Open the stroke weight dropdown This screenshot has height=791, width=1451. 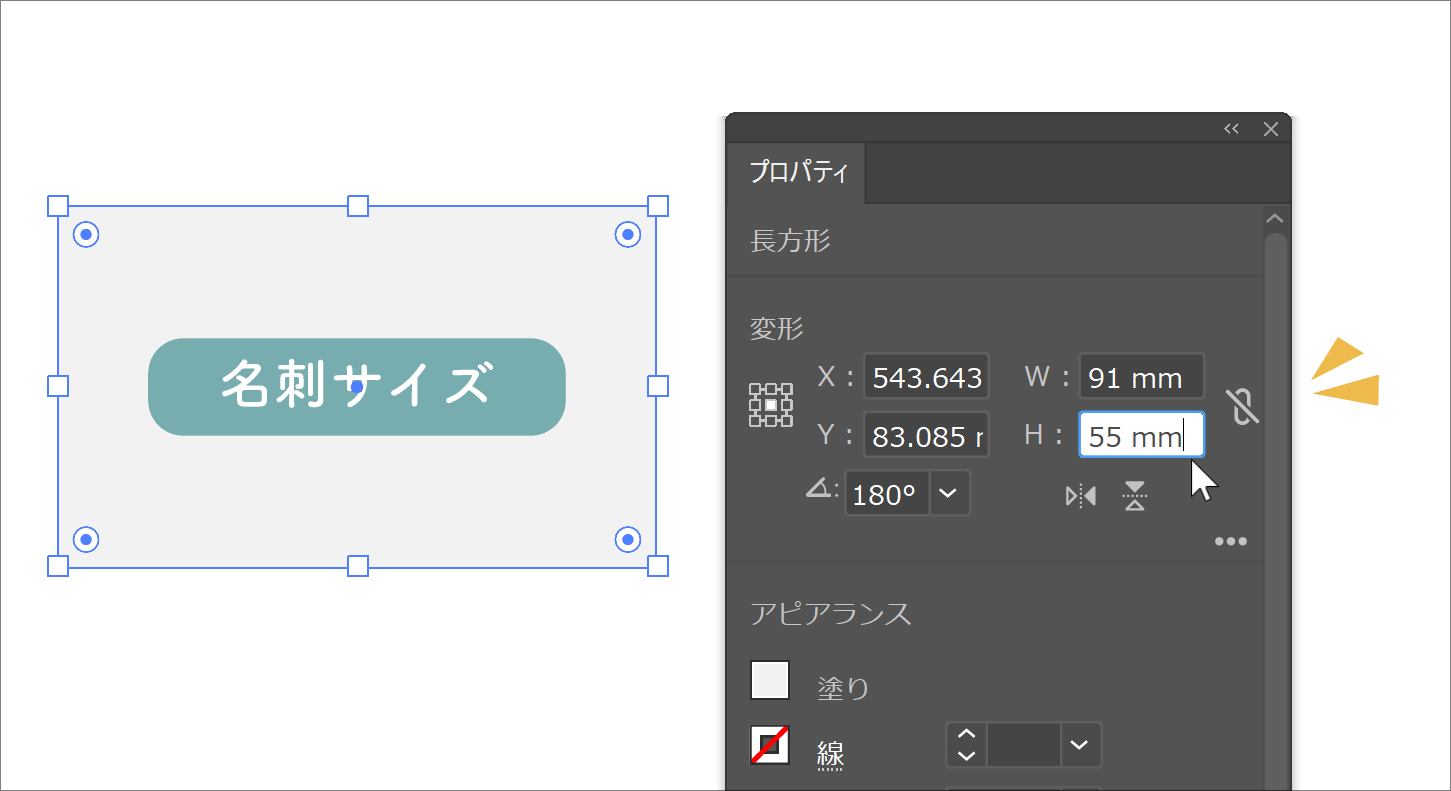[1078, 745]
